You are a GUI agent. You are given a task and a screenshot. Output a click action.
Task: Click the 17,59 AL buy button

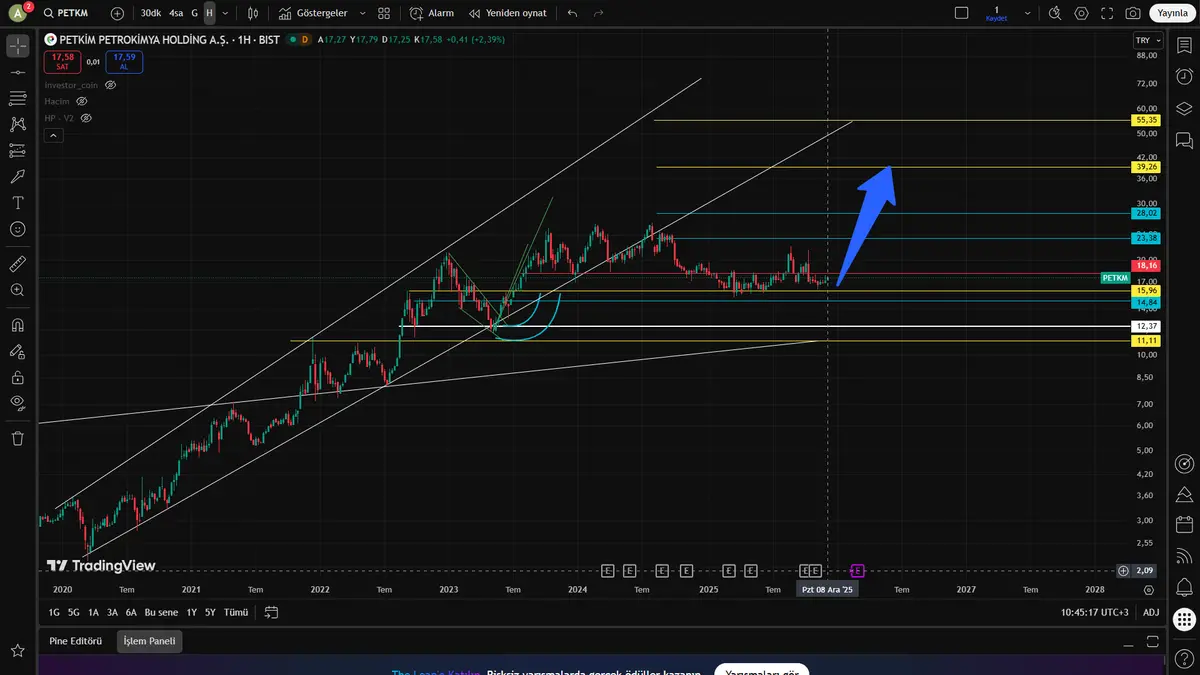(124, 62)
